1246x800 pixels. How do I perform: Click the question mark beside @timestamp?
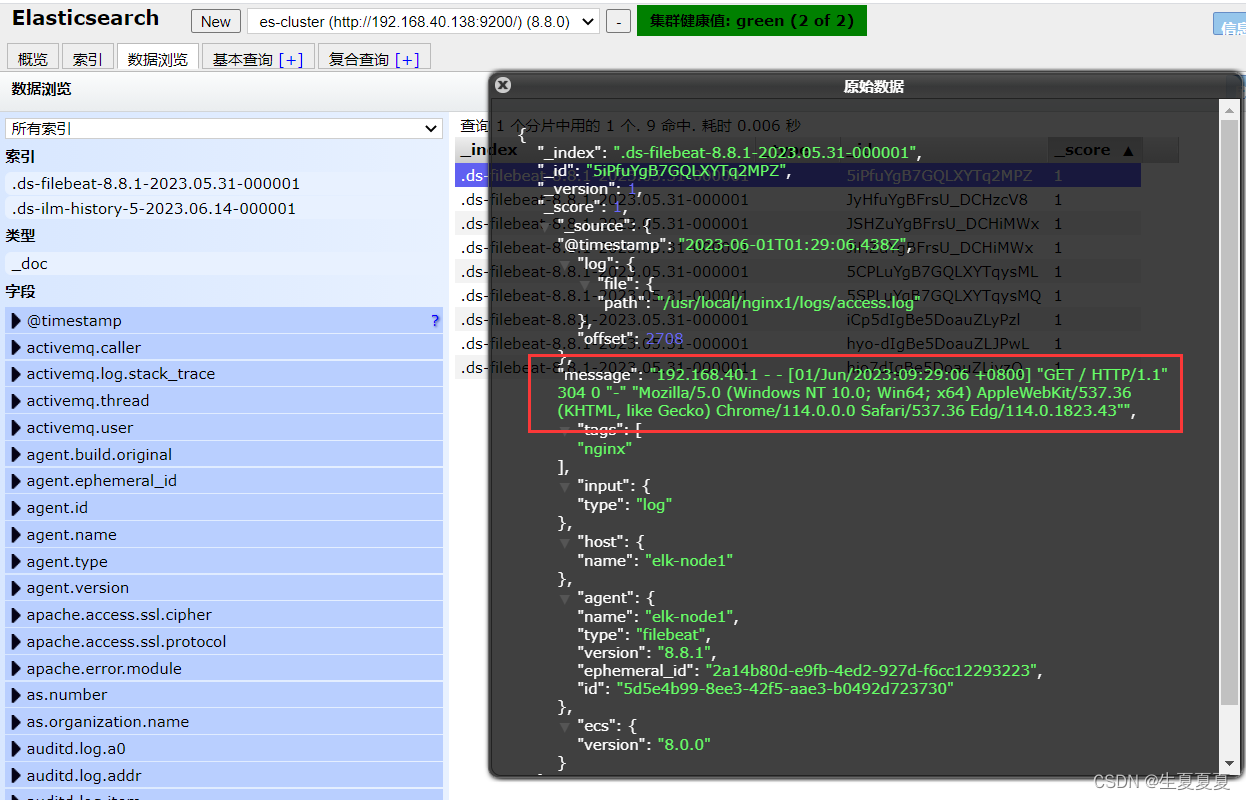(x=435, y=321)
